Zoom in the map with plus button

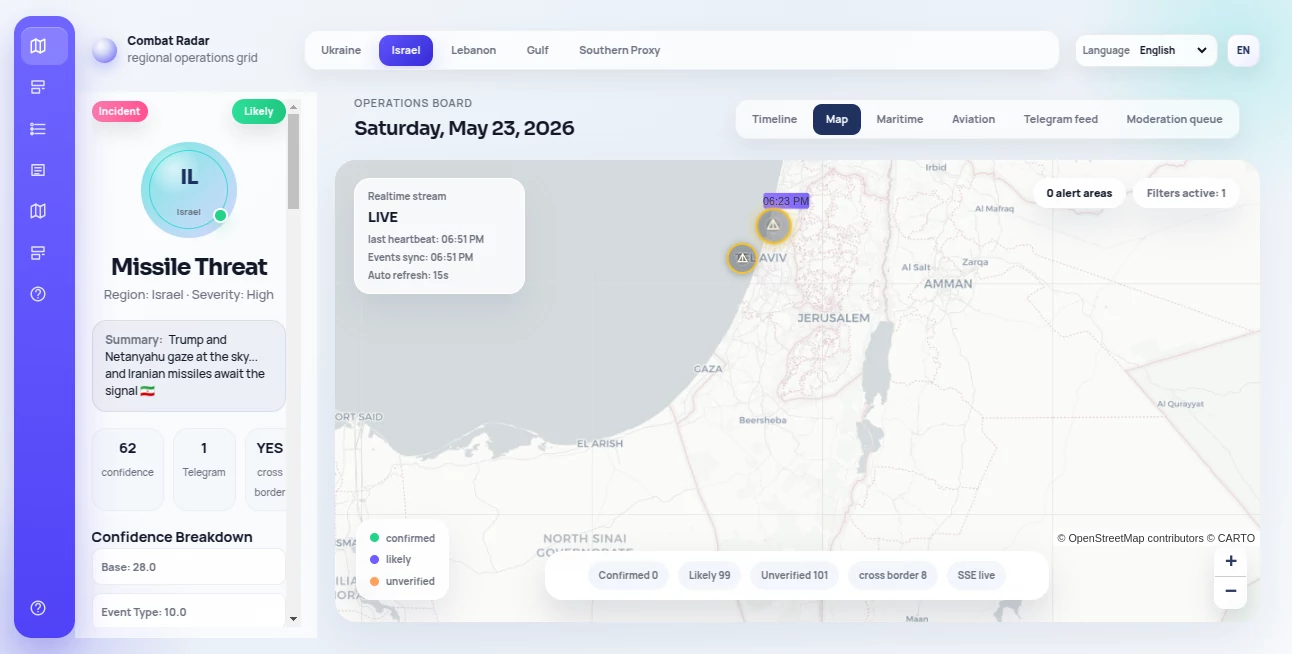click(x=1230, y=561)
